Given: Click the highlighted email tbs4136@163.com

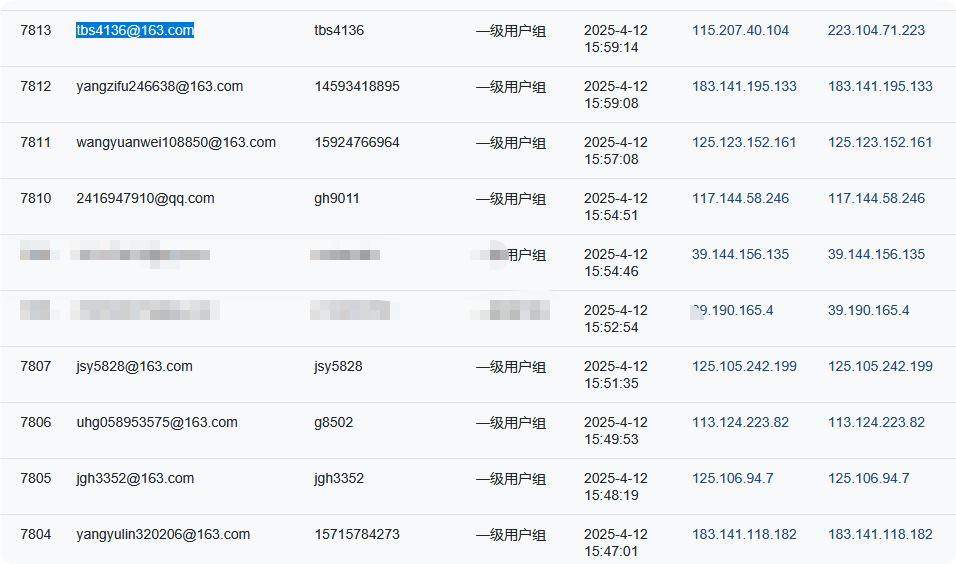Looking at the screenshot, I should [135, 30].
